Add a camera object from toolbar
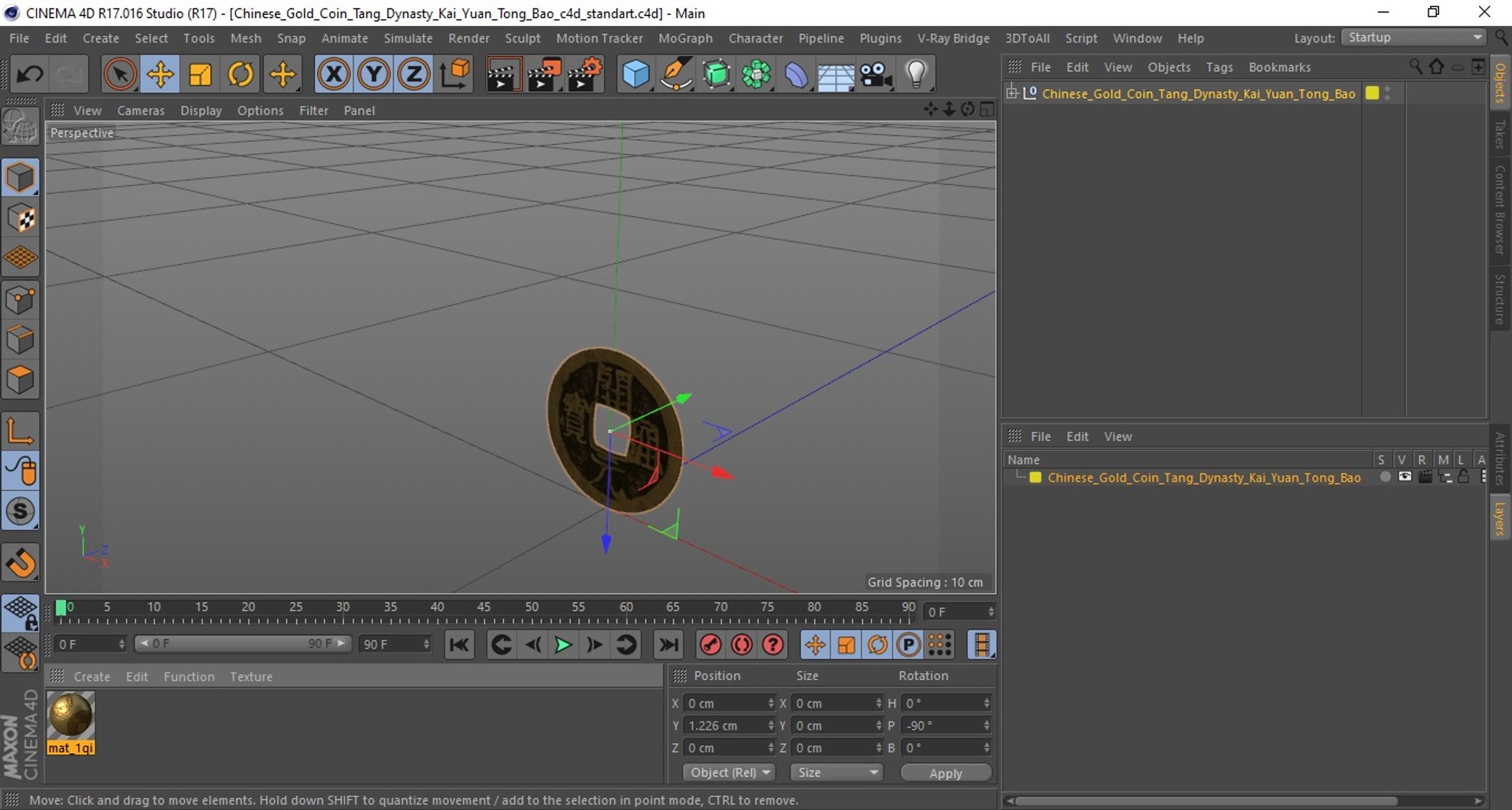 pos(875,75)
